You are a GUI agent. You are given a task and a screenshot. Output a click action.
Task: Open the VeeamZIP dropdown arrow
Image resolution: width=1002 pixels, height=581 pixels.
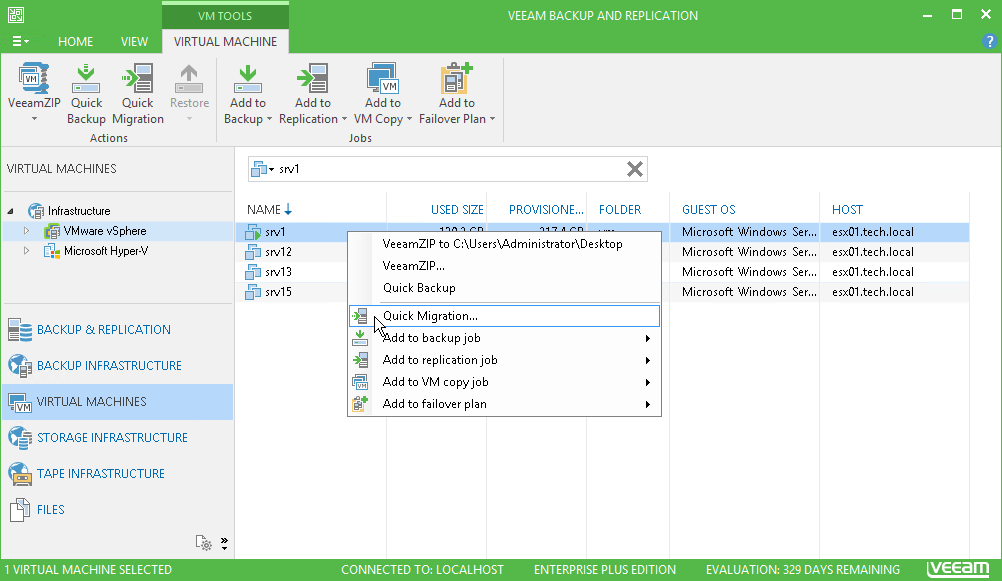(x=34, y=120)
